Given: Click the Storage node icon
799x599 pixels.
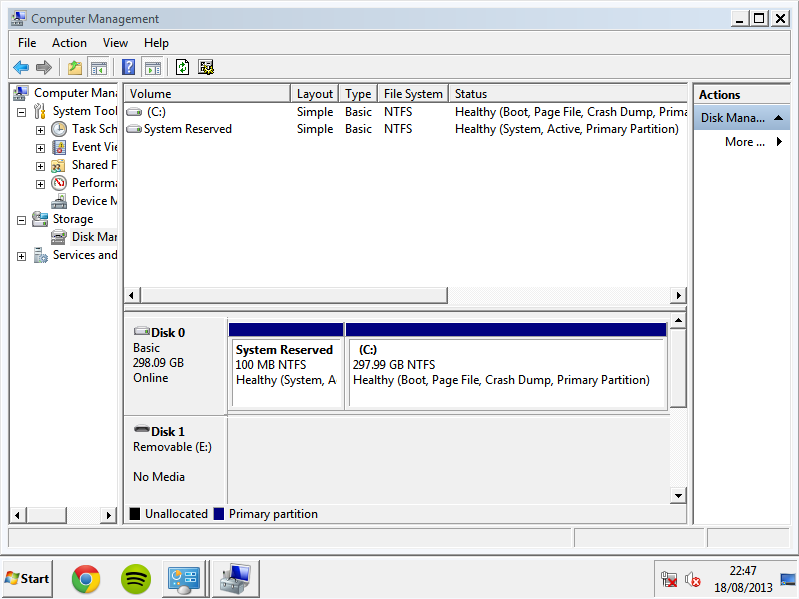Looking at the screenshot, I should 40,219.
